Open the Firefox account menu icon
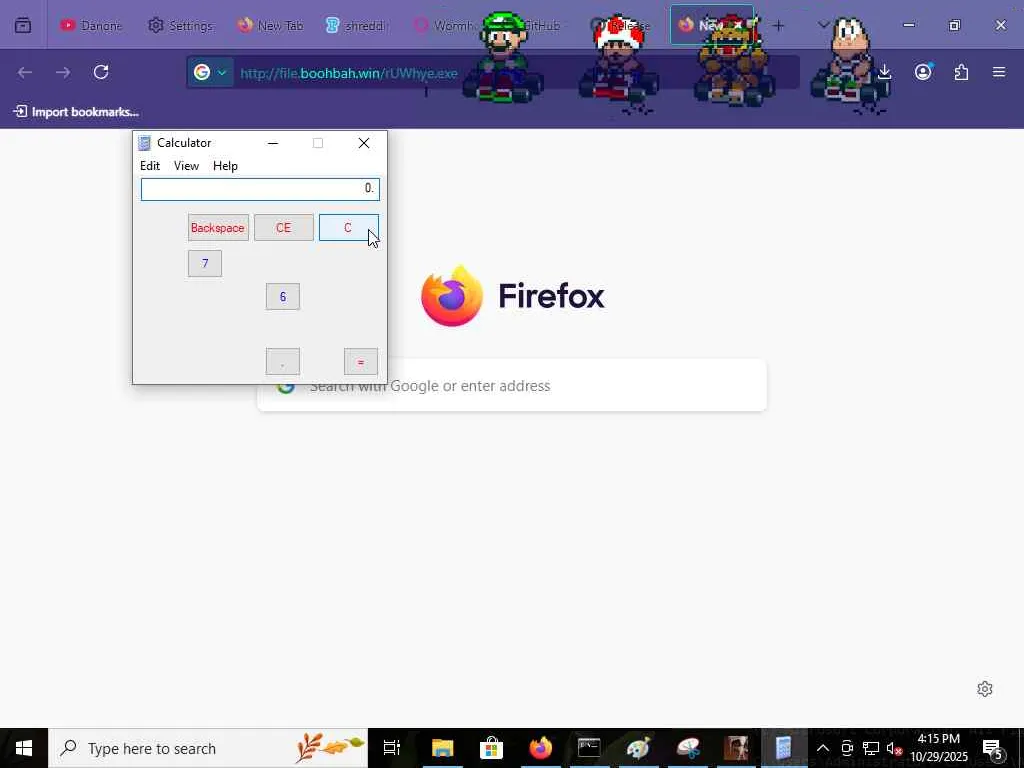Screen dimensions: 1024x768 923,72
